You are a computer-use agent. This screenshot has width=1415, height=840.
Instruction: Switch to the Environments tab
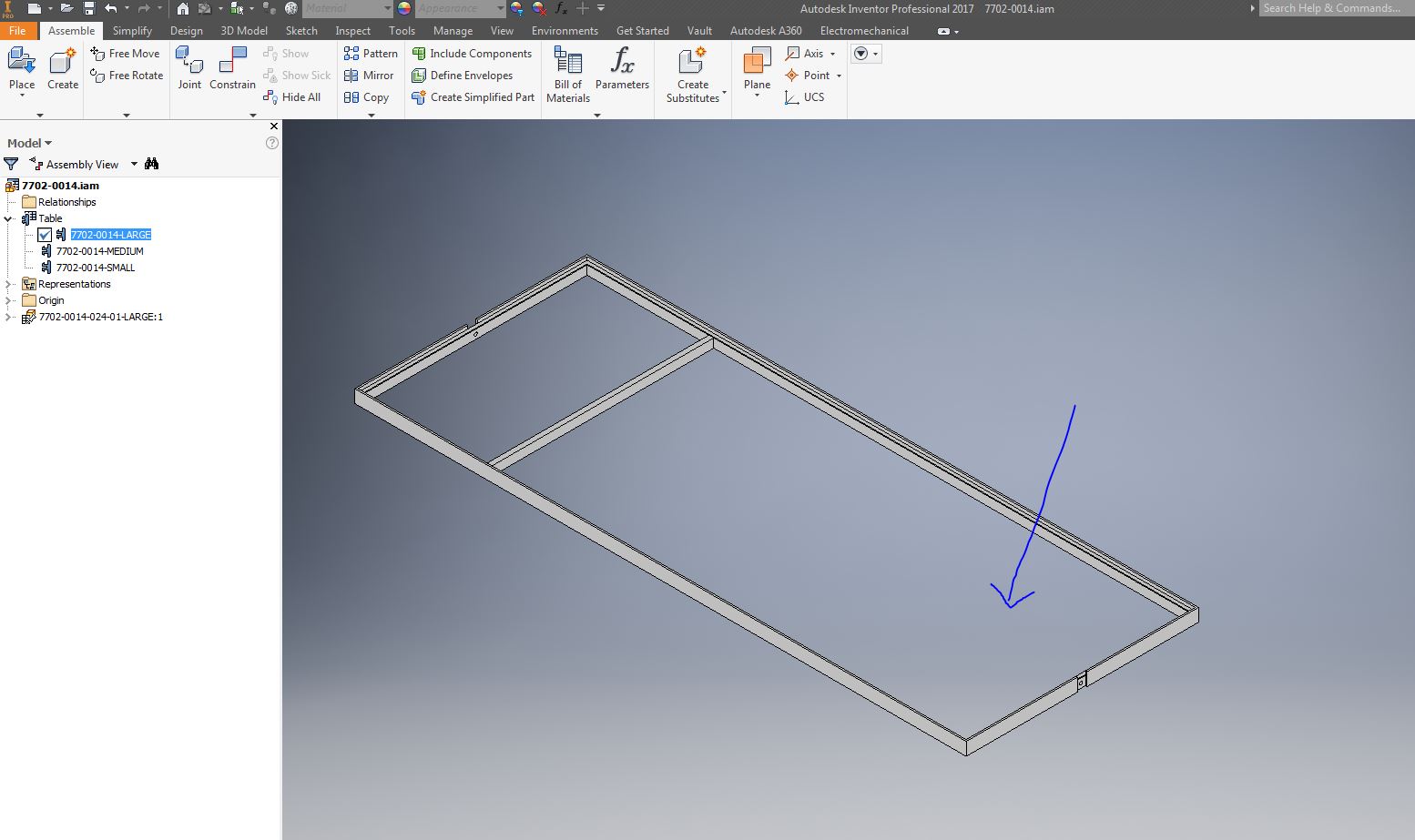(x=565, y=30)
